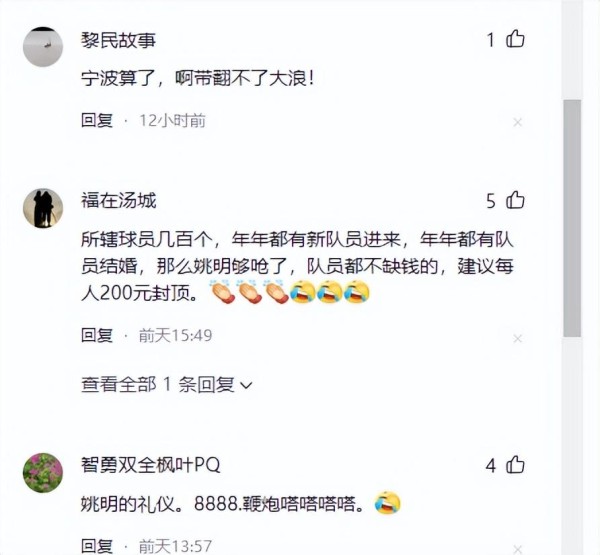Expand 查看全部 1 条回复
Screen dimensions: 600x555
[x=166, y=384]
